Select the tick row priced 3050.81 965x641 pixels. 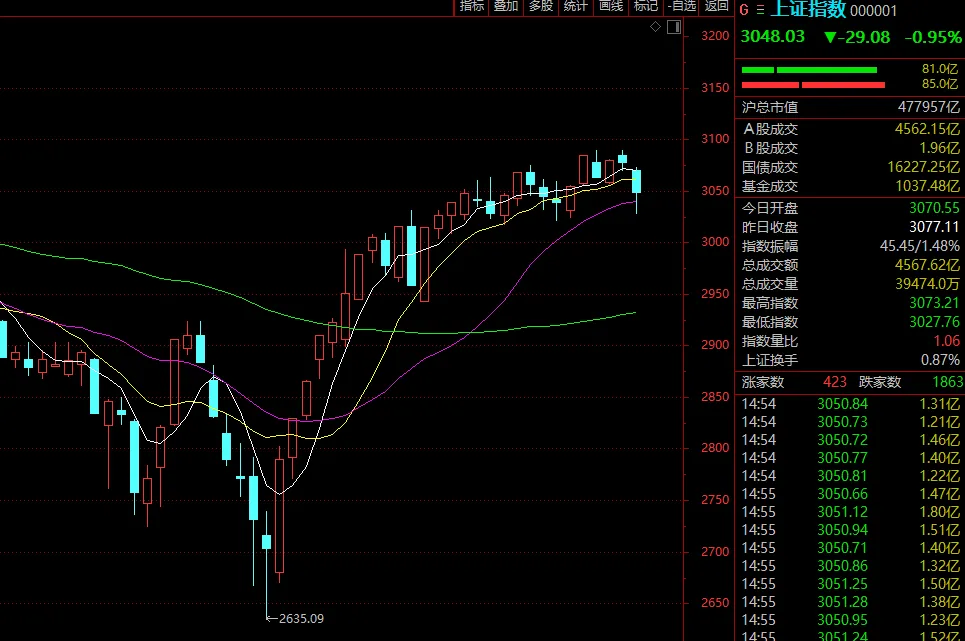[850, 476]
